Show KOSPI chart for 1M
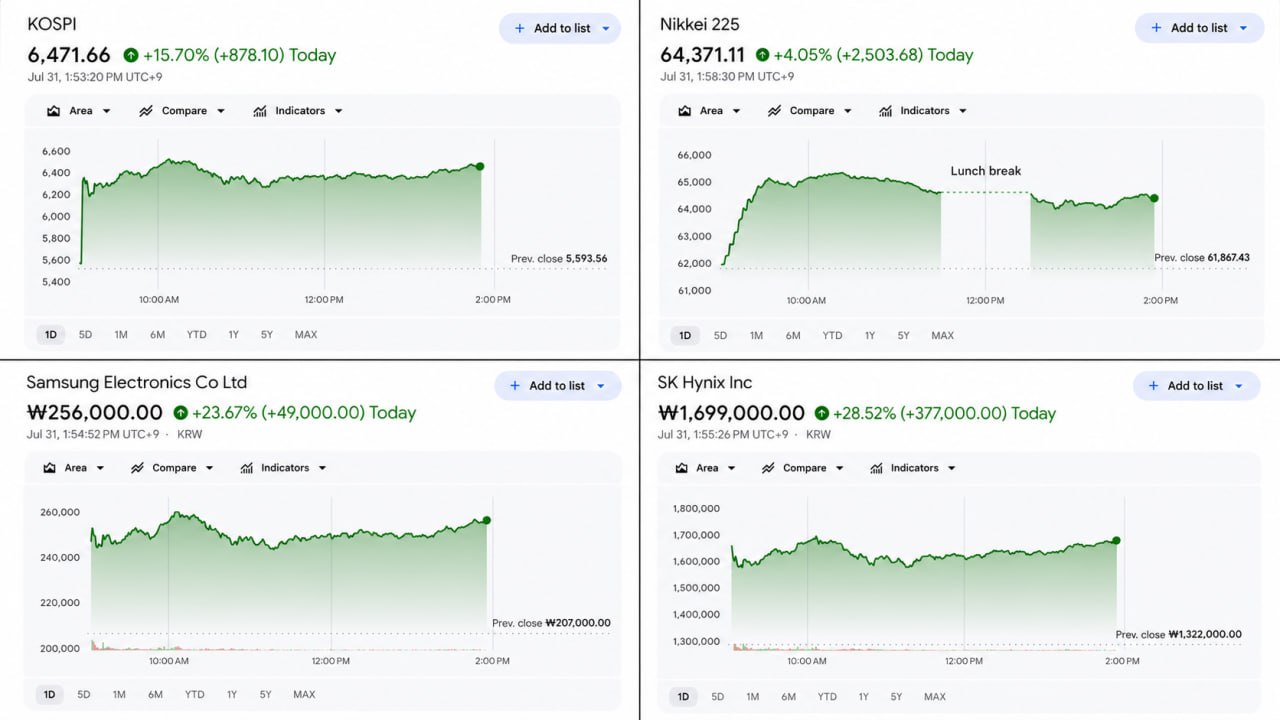The image size is (1280, 720). pos(121,335)
